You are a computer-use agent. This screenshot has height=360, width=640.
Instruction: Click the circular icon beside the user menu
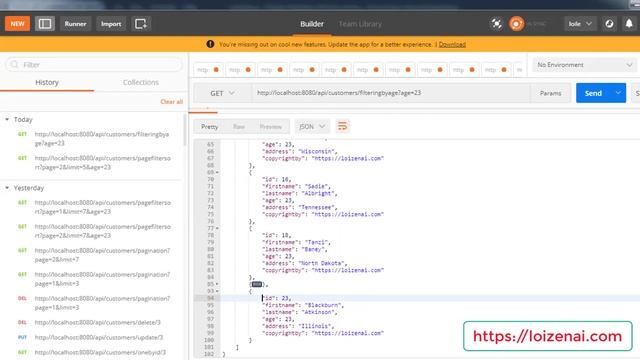(x=609, y=24)
